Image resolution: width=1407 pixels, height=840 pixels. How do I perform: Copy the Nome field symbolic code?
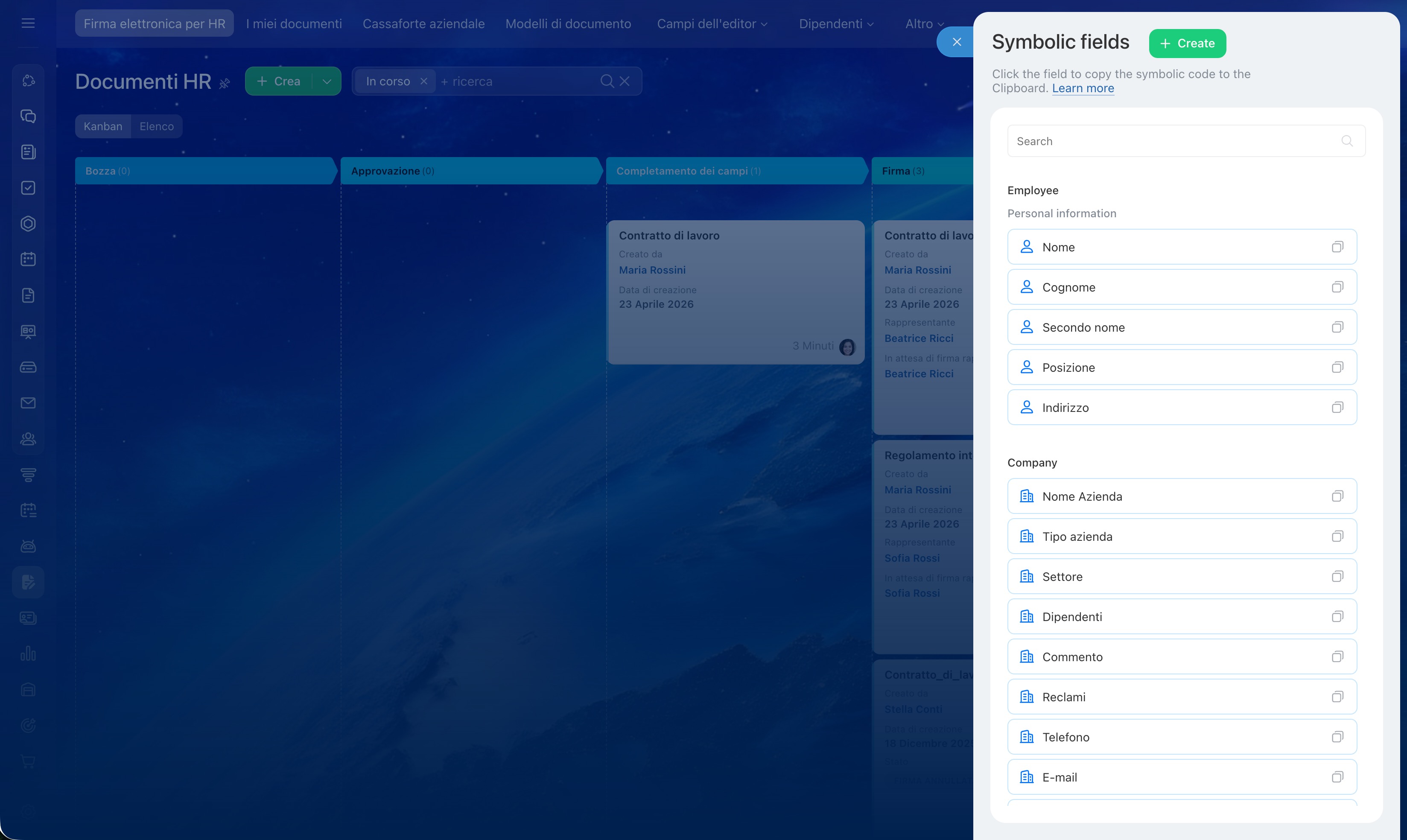coord(1337,247)
